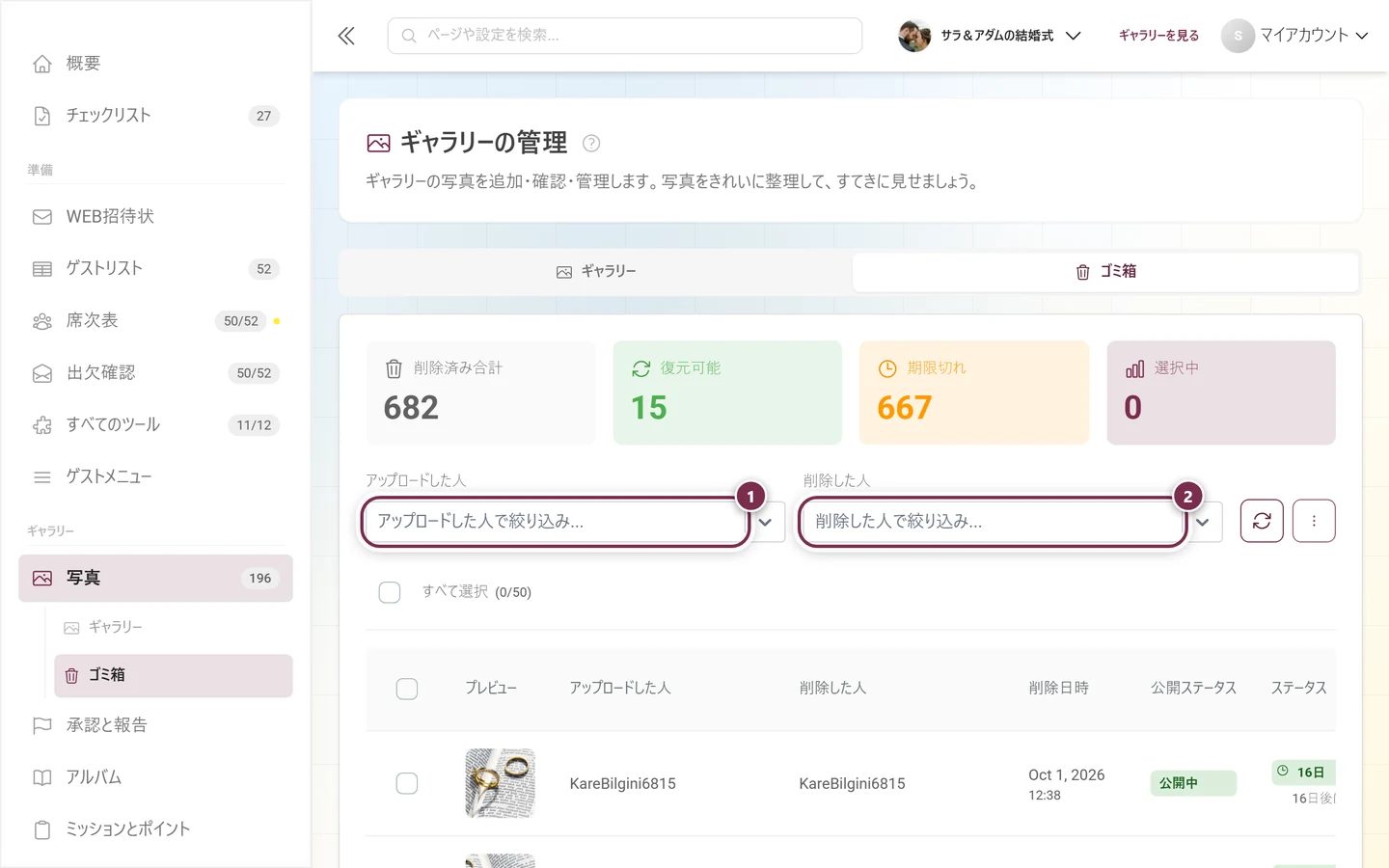Open the wedding rings photo thumbnail

pos(500,783)
